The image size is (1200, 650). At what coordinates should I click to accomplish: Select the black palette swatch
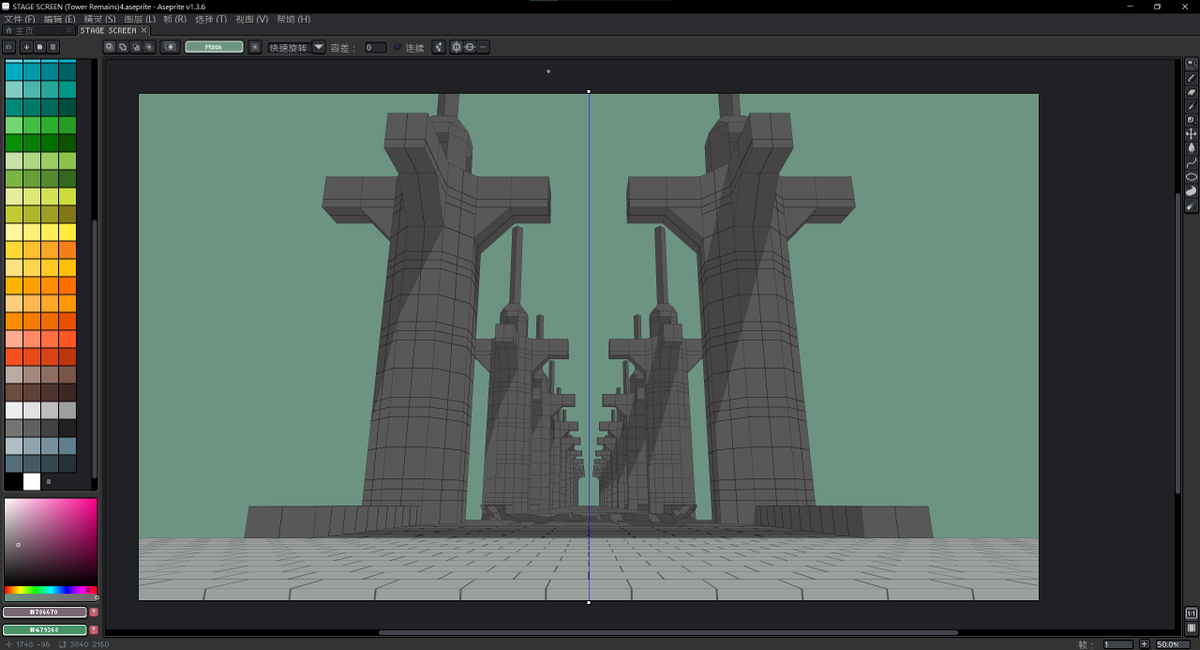[13, 481]
